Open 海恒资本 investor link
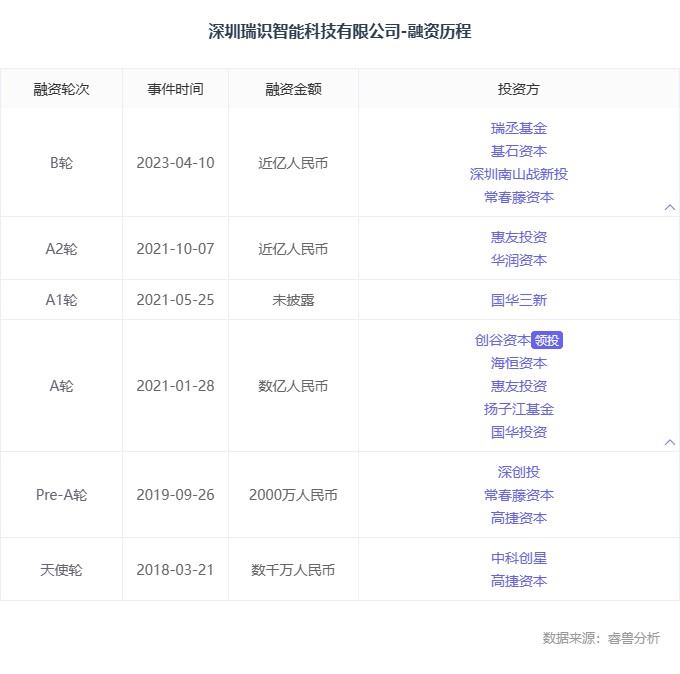Viewport: 680px width, 674px height. click(519, 363)
